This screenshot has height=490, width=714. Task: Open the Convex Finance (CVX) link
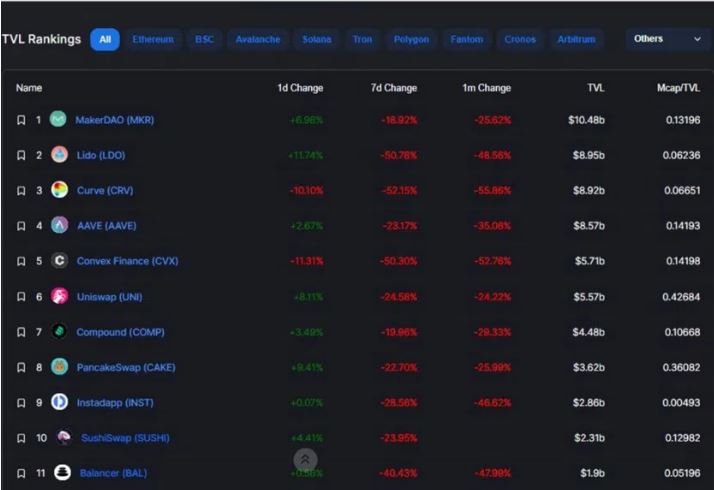[128, 261]
